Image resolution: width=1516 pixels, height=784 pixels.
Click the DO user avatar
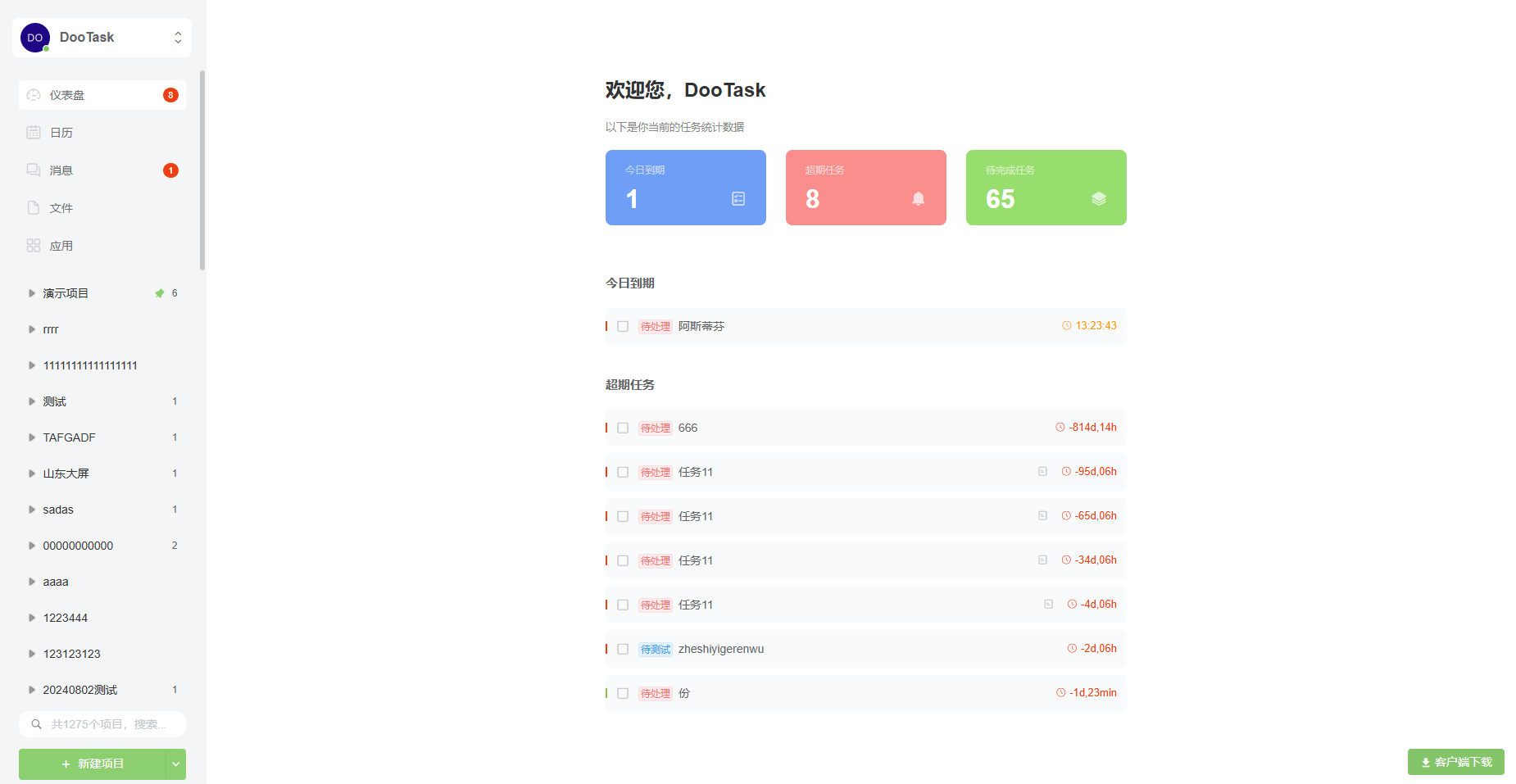click(x=35, y=38)
